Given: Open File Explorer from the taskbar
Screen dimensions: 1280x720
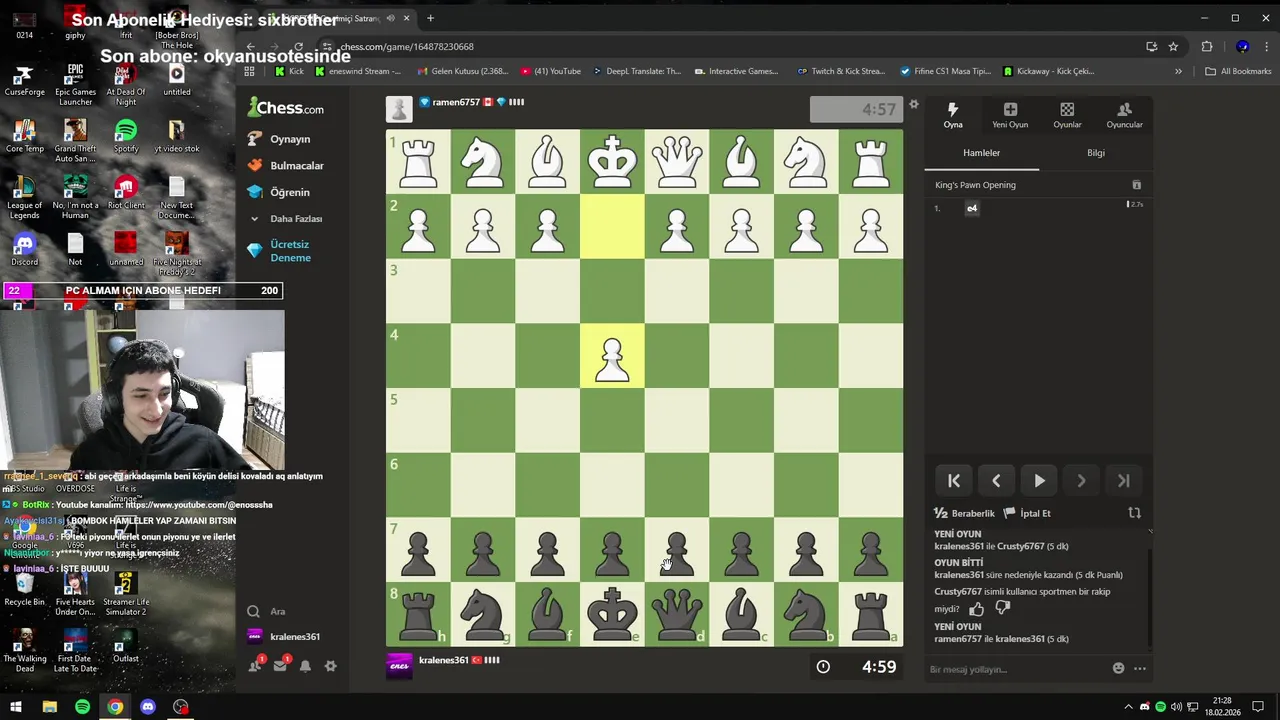Looking at the screenshot, I should (49, 707).
